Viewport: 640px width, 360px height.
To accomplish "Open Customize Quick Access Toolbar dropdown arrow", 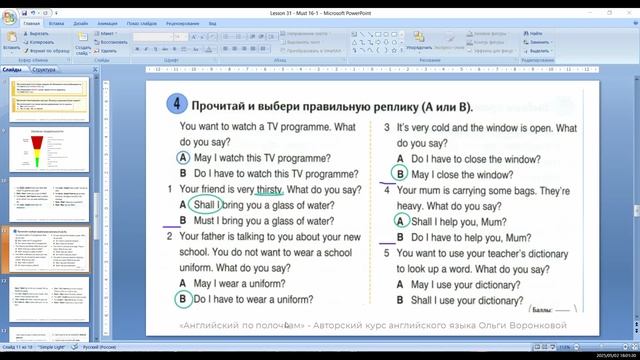I will point(56,13).
